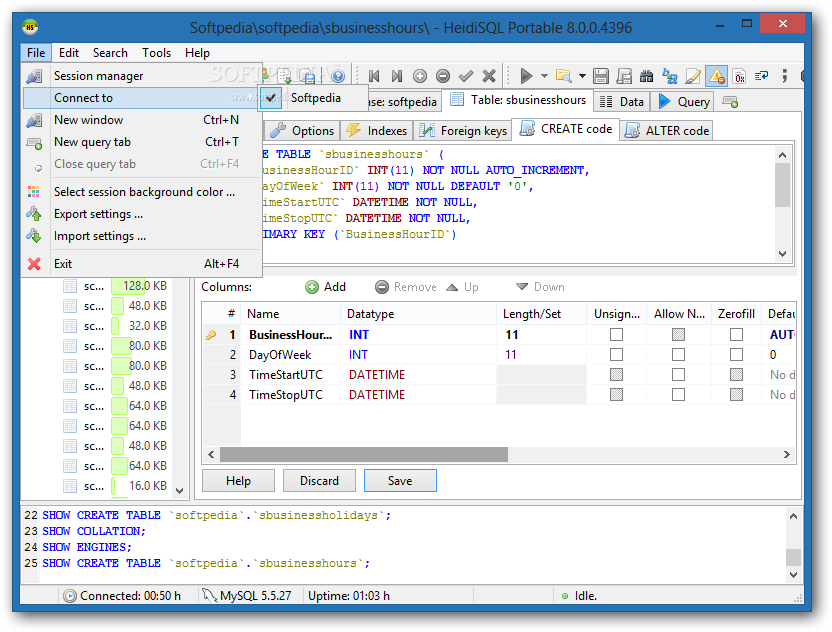Toggle the stop on errors warning icon
The image size is (832, 632).
pos(716,76)
